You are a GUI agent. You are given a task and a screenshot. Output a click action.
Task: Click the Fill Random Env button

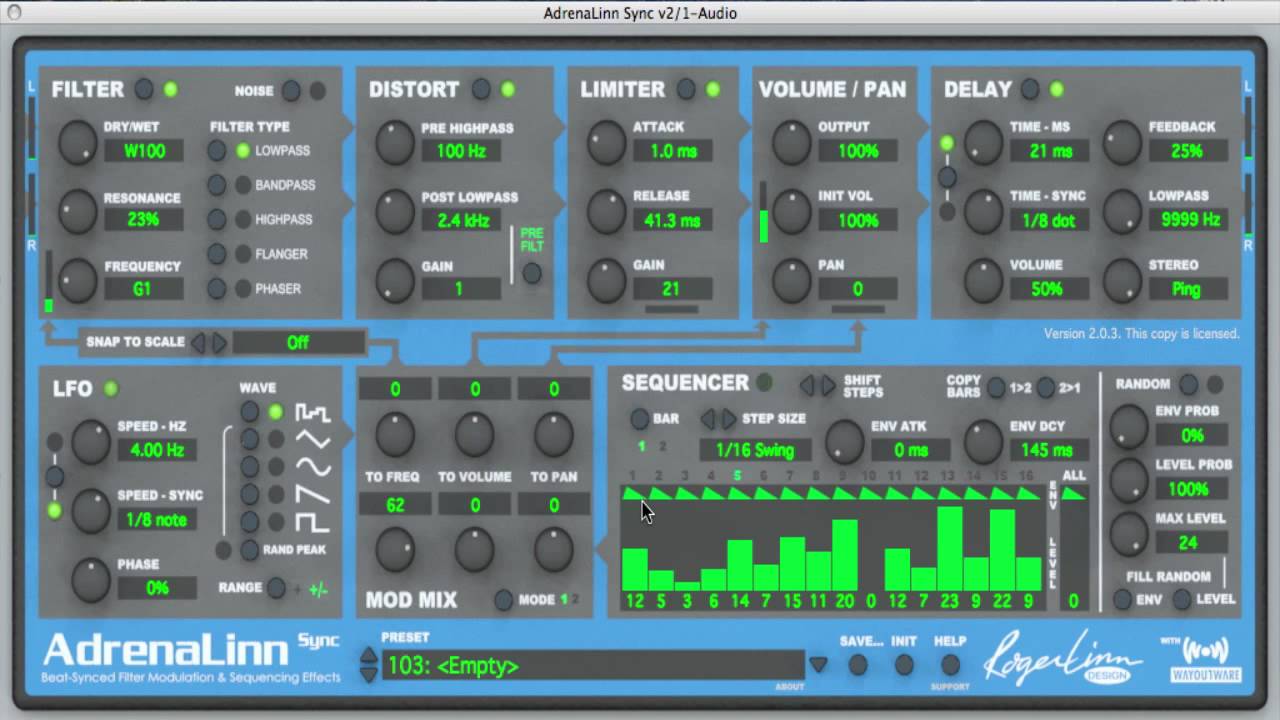(1123, 599)
